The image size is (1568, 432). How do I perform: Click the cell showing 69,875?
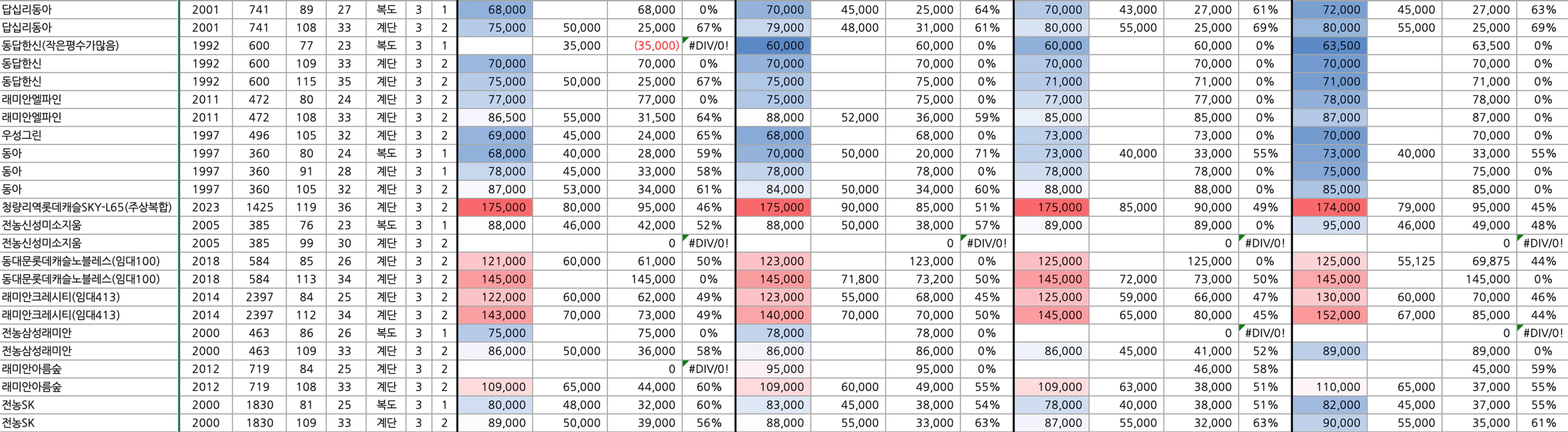[x=1479, y=262]
